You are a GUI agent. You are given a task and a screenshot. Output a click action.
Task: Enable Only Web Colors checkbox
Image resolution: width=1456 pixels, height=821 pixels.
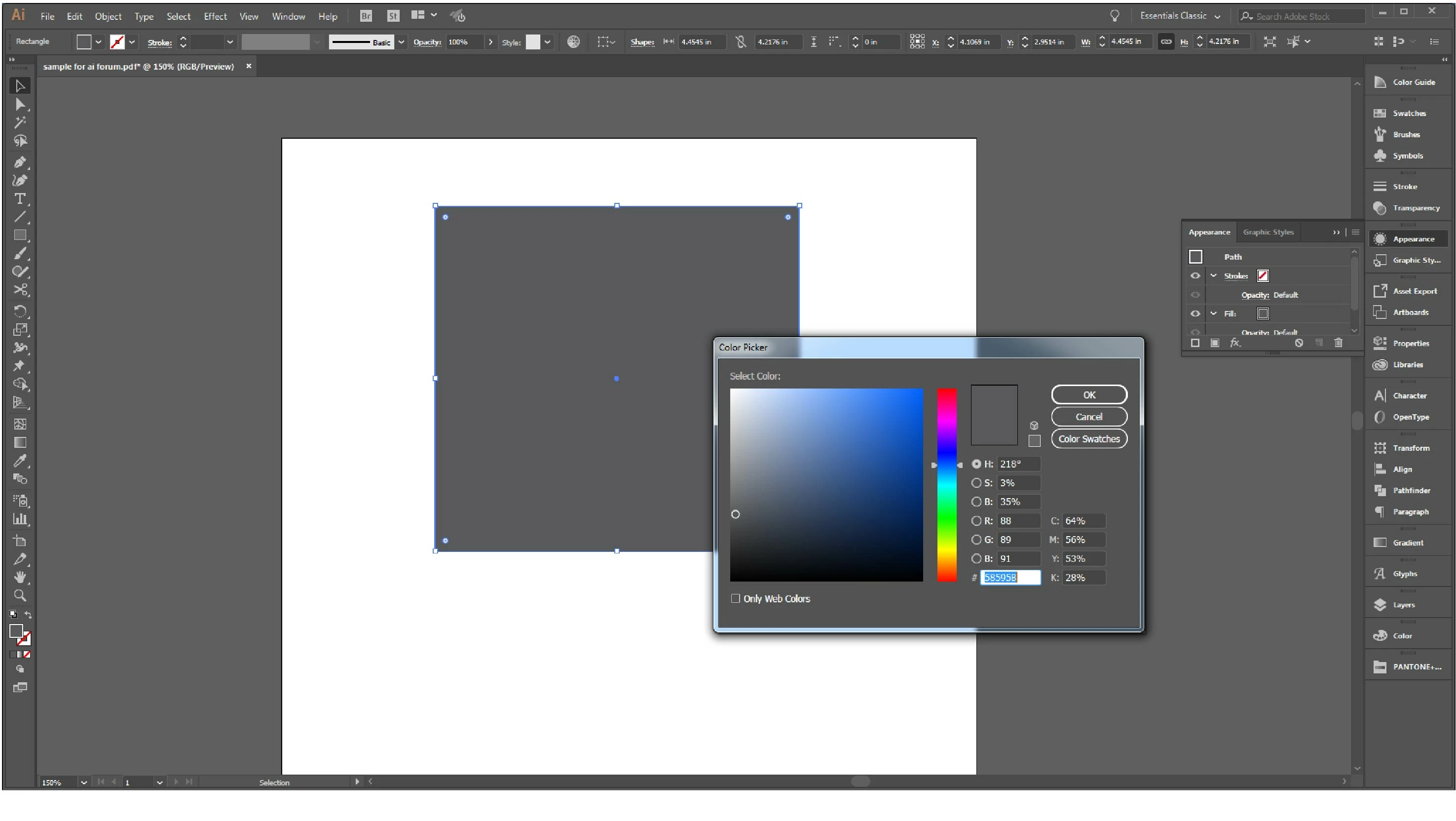pyautogui.click(x=735, y=598)
